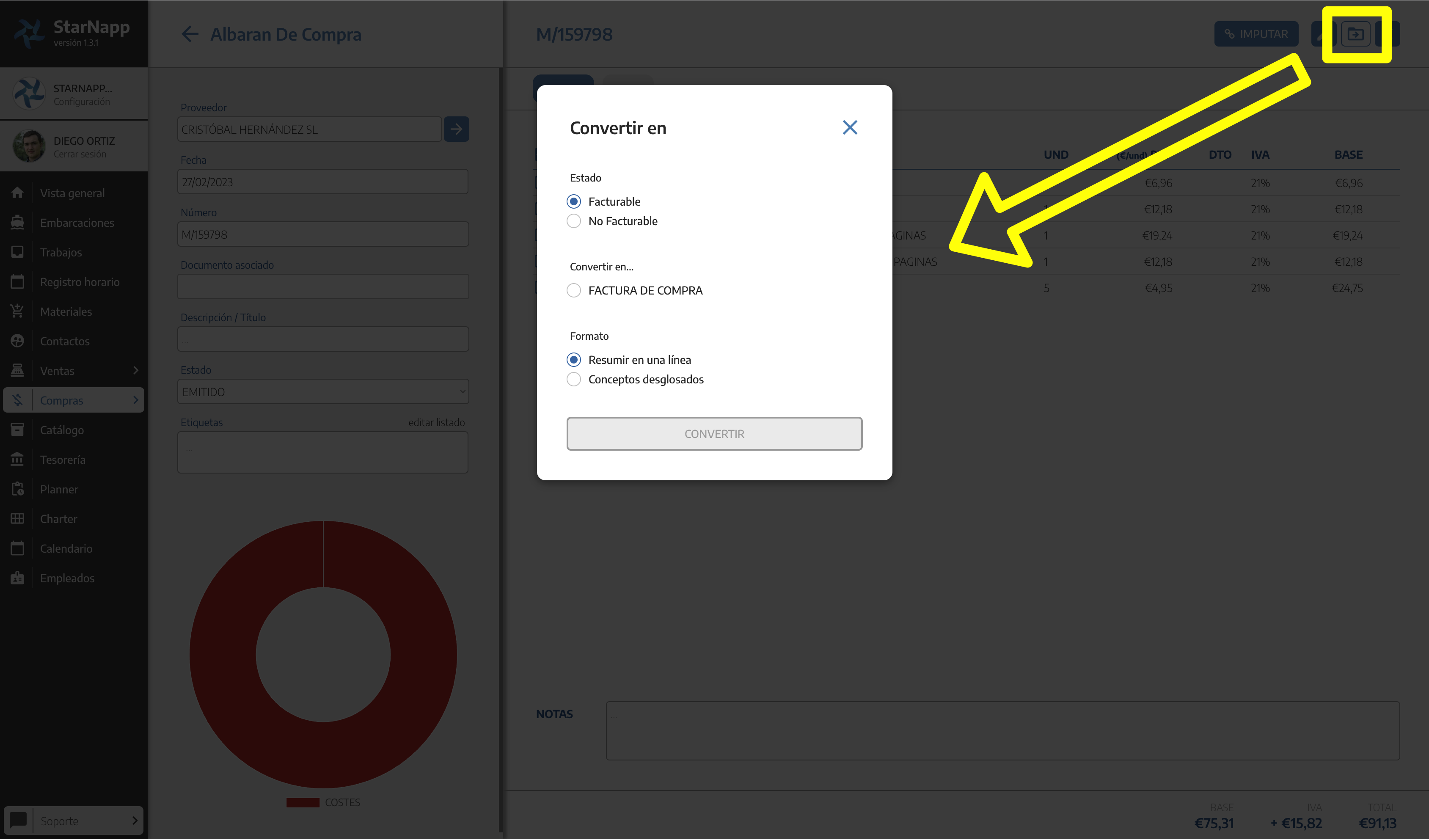Expand the Ventas submenu
The height and width of the screenshot is (840, 1429).
coord(135,370)
